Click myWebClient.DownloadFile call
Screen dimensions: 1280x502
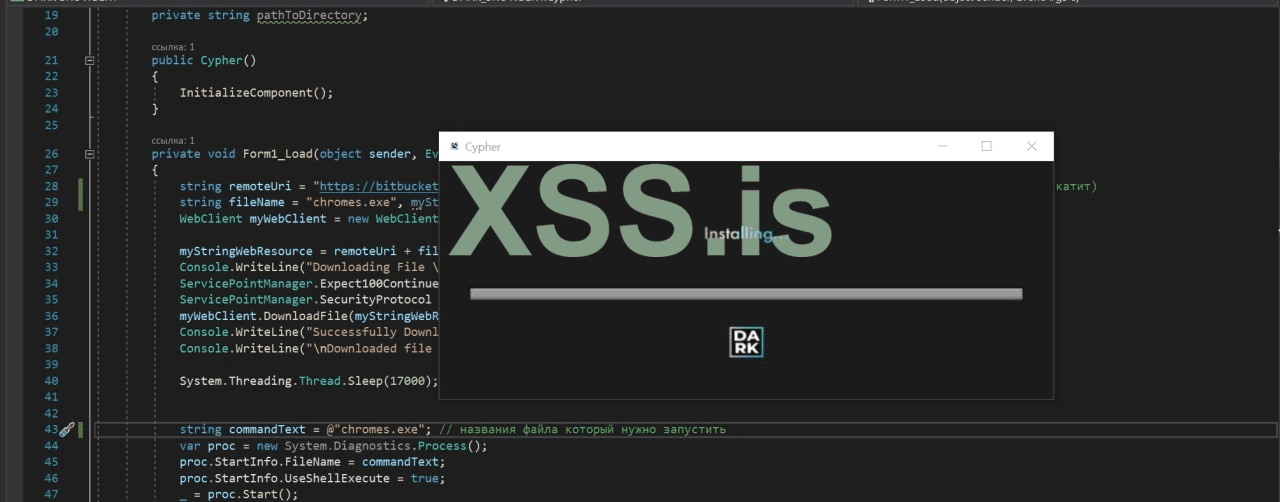pos(263,316)
